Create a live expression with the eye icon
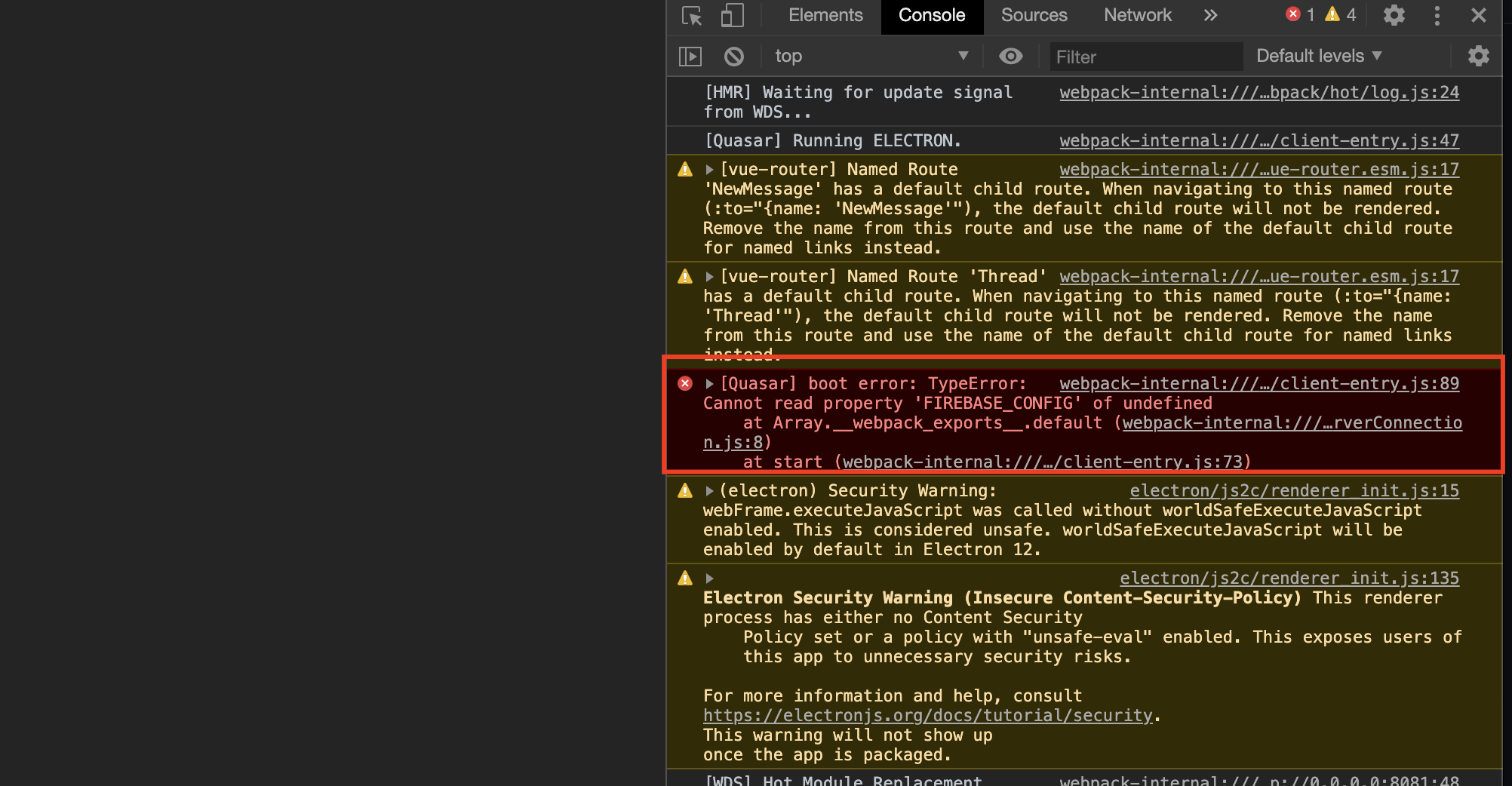This screenshot has height=786, width=1512. (1011, 56)
